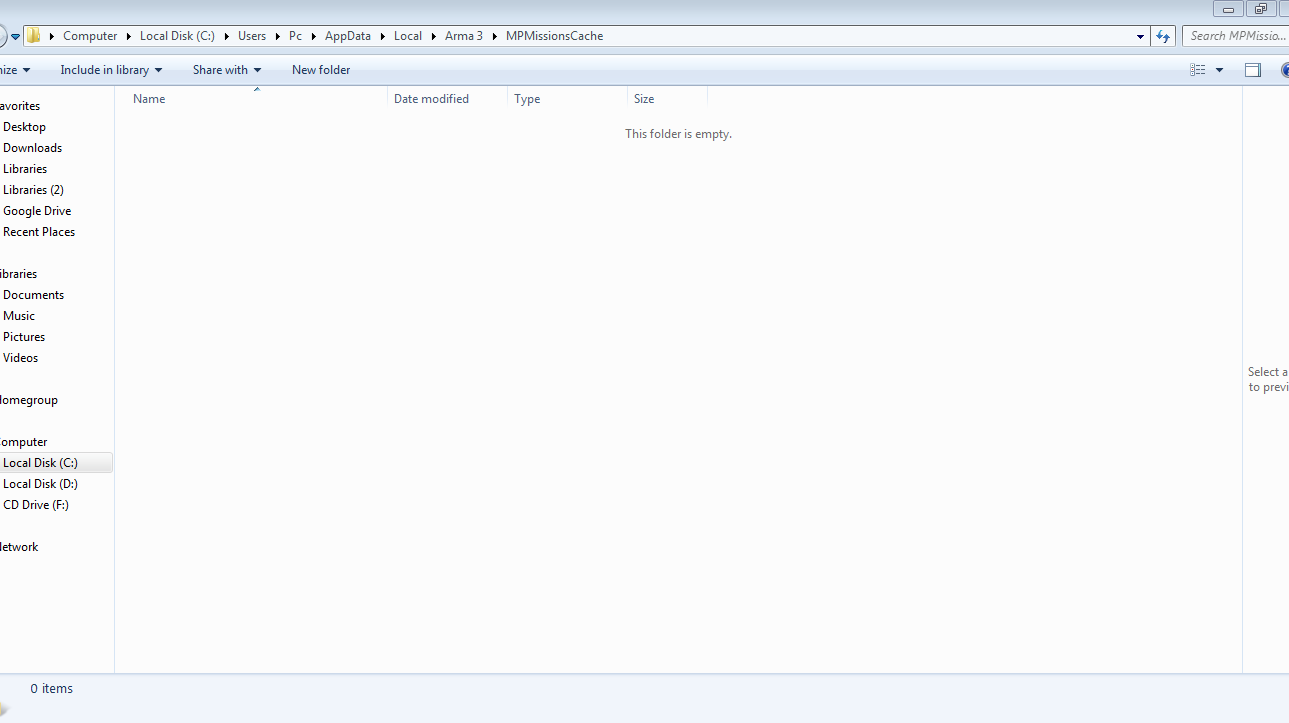Expand the arrow after Arma 3 in the address bar
Screen dimensions: 1289x723
point(494,36)
